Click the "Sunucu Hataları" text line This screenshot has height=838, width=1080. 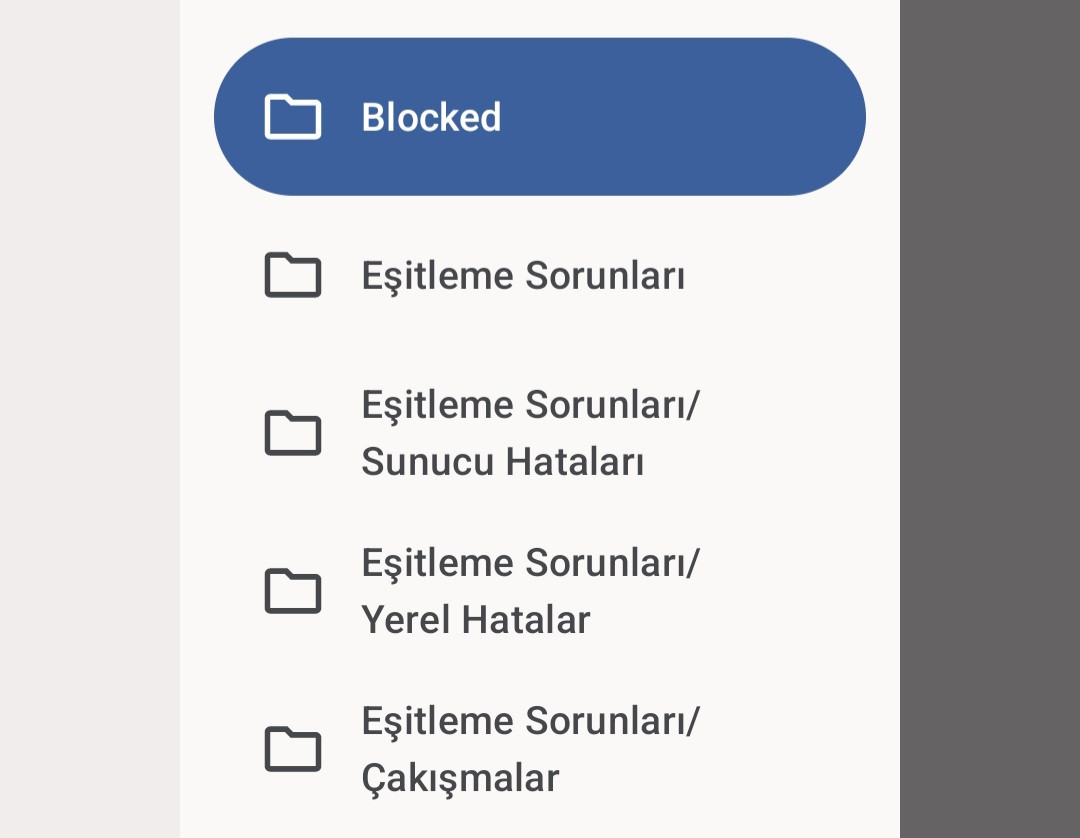[502, 462]
